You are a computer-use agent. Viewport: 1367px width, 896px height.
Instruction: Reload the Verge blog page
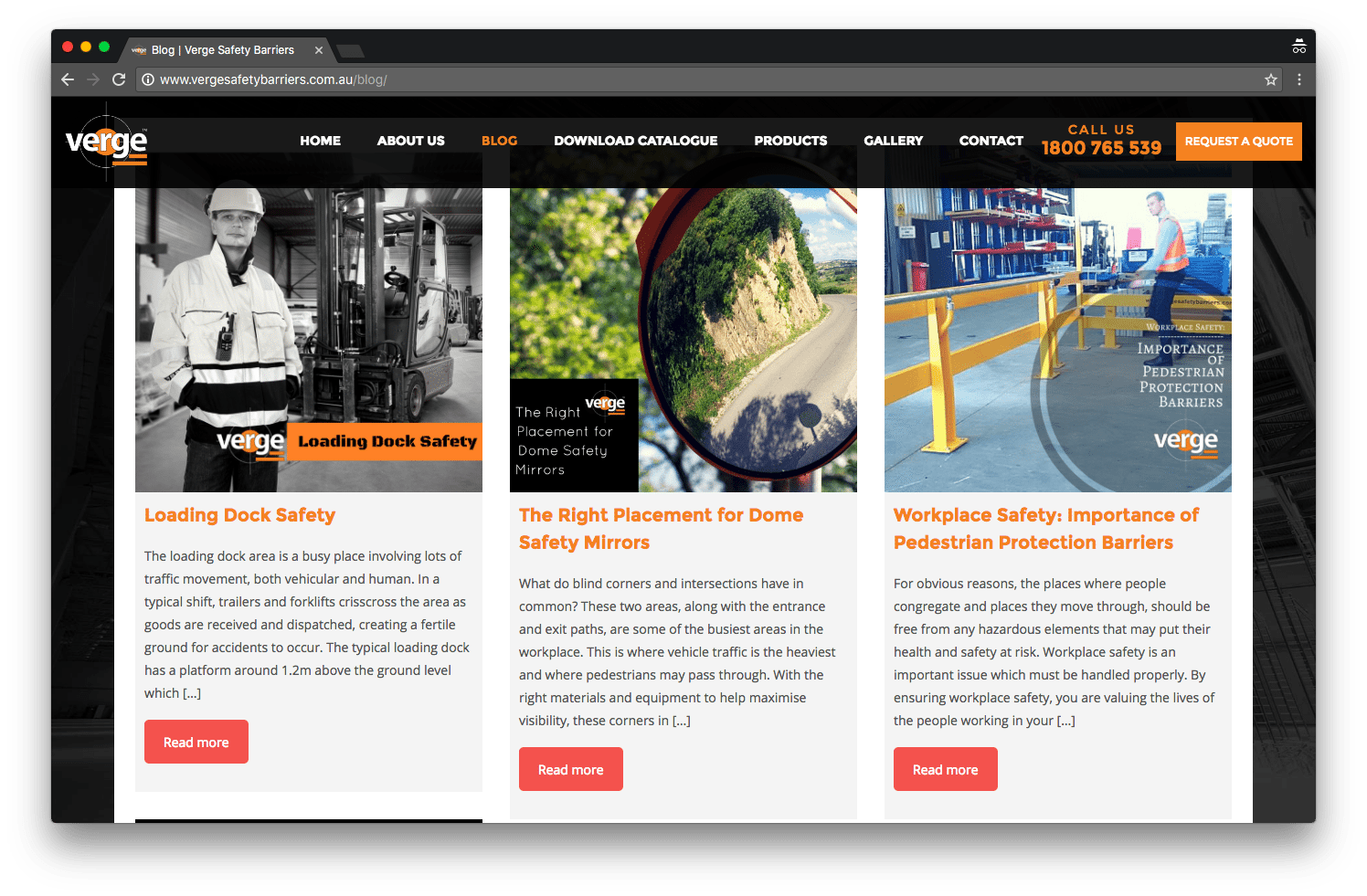click(x=119, y=79)
